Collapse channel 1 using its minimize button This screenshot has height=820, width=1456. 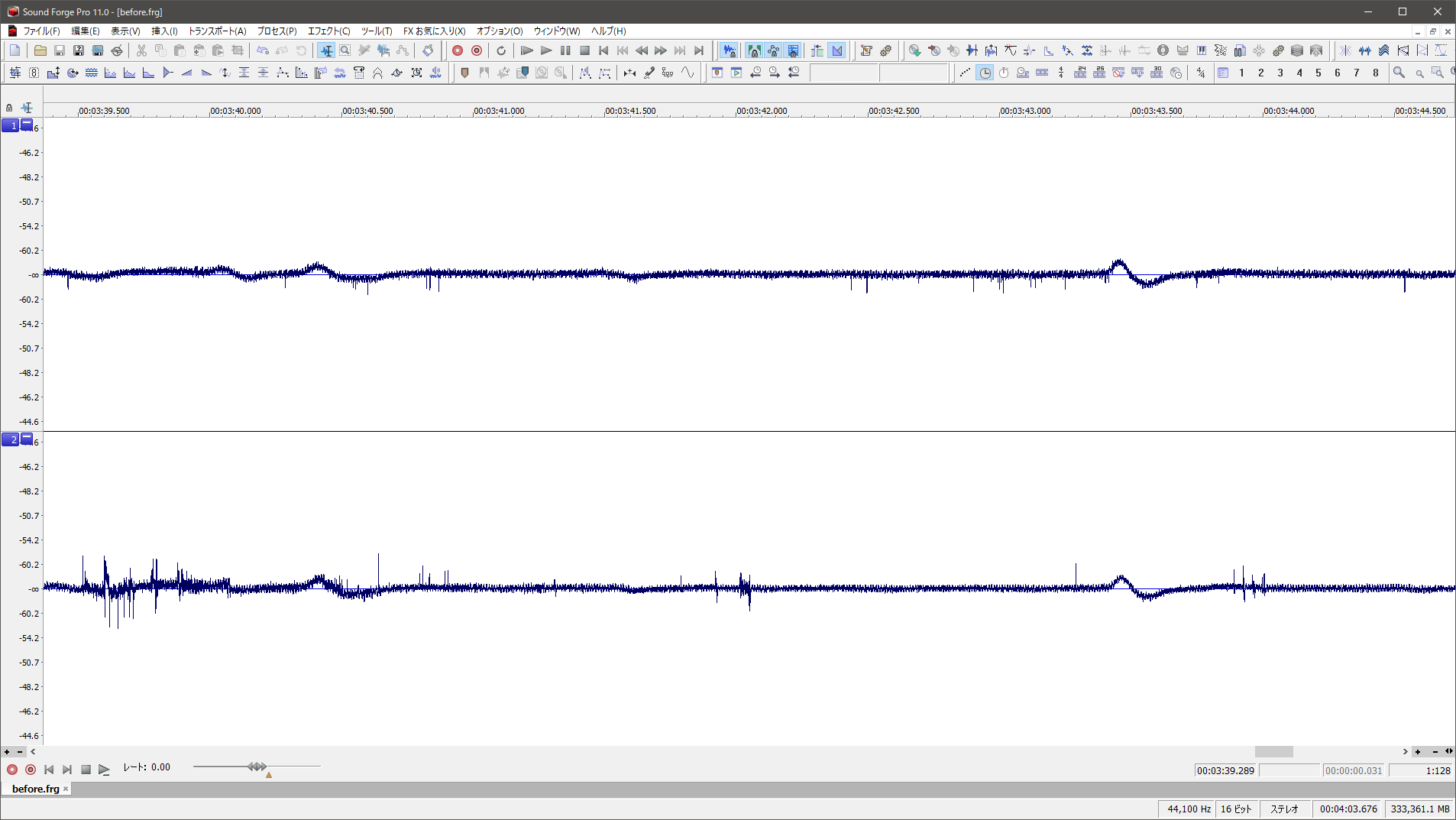[27, 125]
